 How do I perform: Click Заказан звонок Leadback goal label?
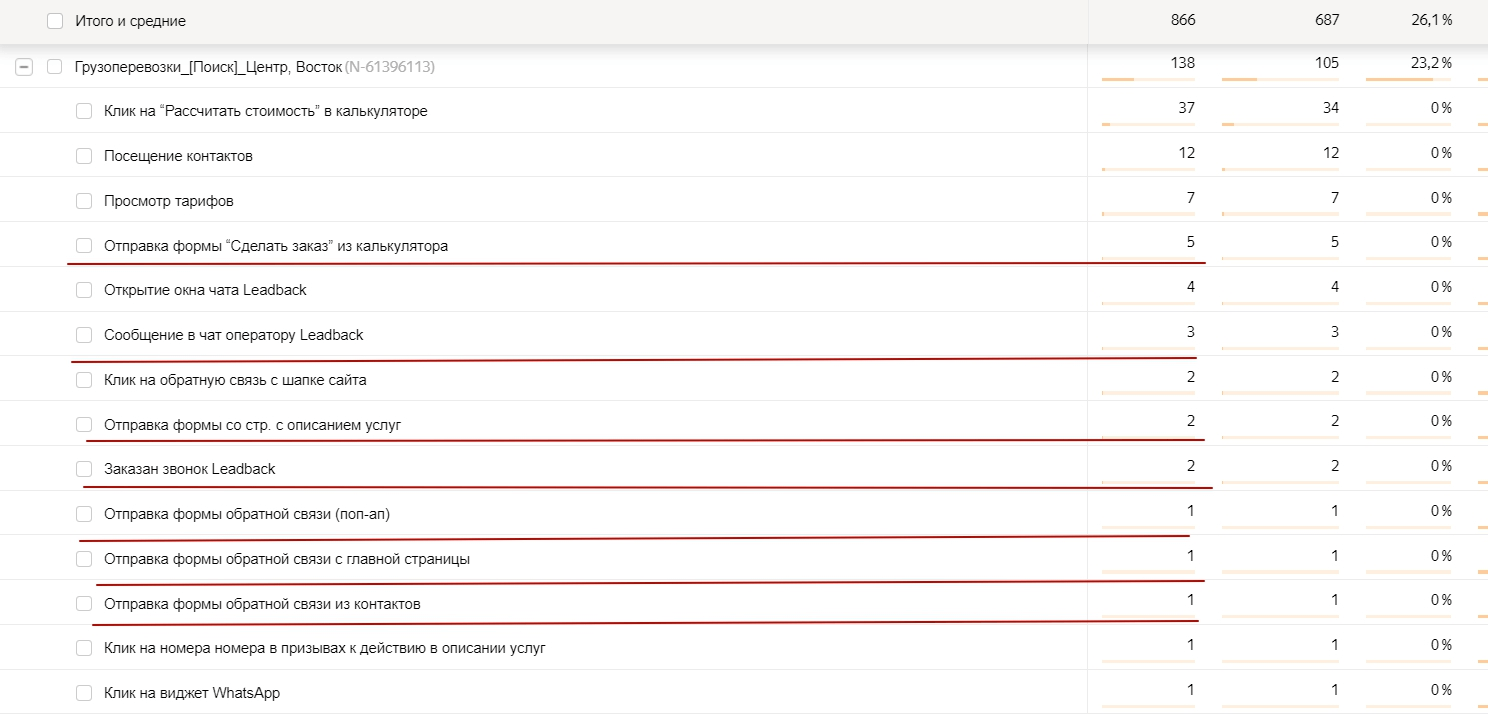pyautogui.click(x=189, y=469)
